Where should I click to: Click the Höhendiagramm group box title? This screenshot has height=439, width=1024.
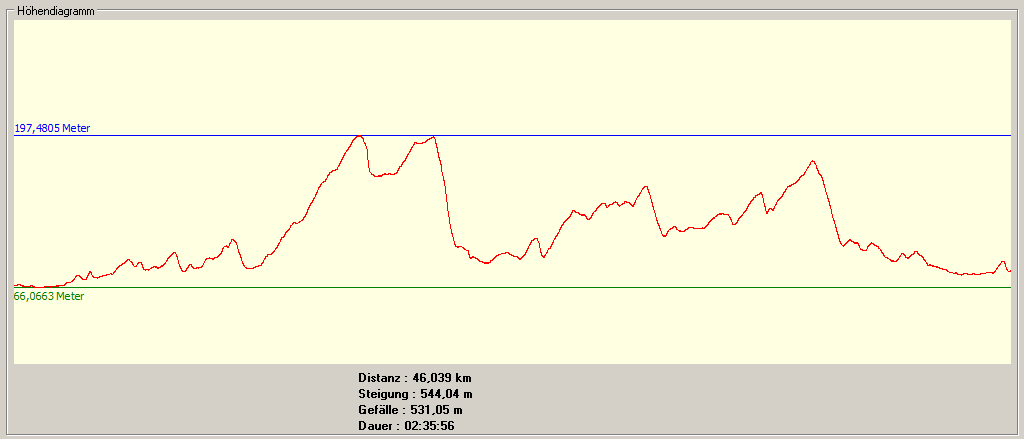coord(55,10)
